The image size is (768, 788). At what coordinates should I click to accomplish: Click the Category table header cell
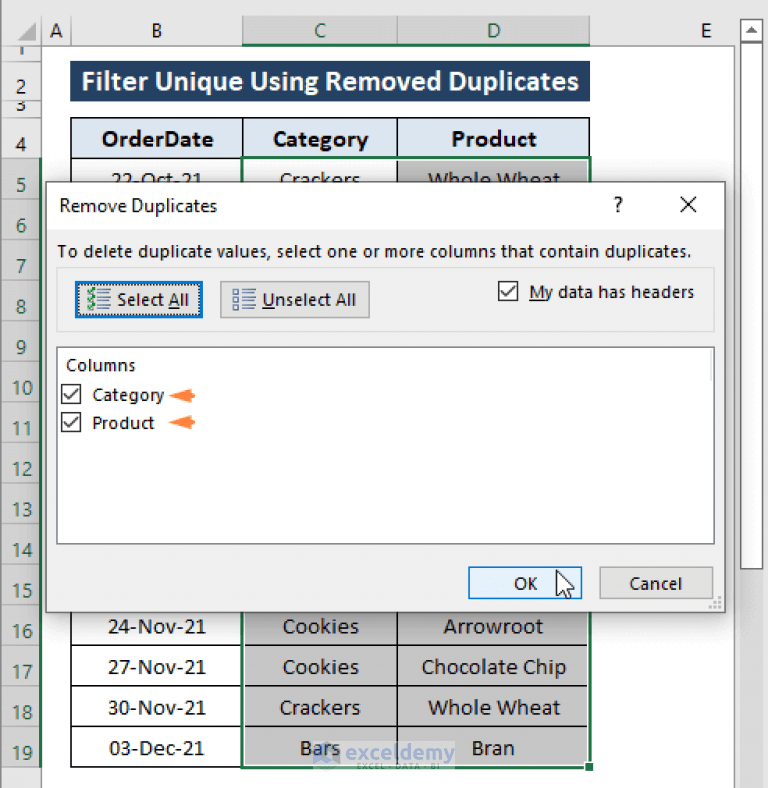click(x=320, y=139)
